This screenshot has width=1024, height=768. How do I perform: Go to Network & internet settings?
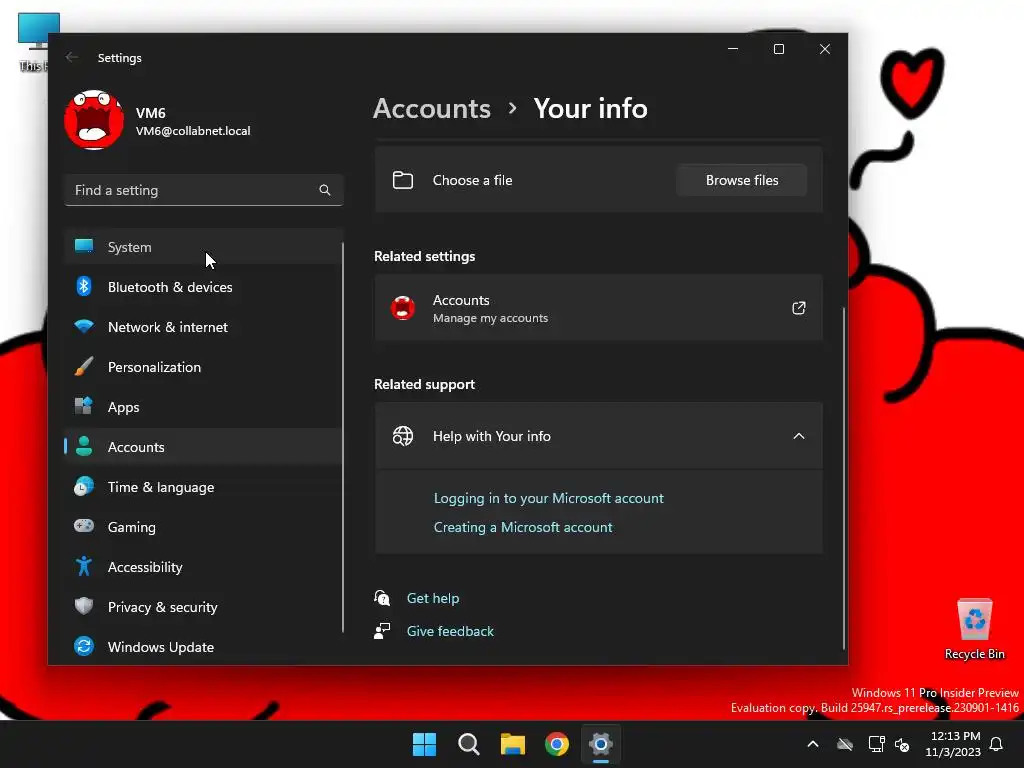pos(203,327)
